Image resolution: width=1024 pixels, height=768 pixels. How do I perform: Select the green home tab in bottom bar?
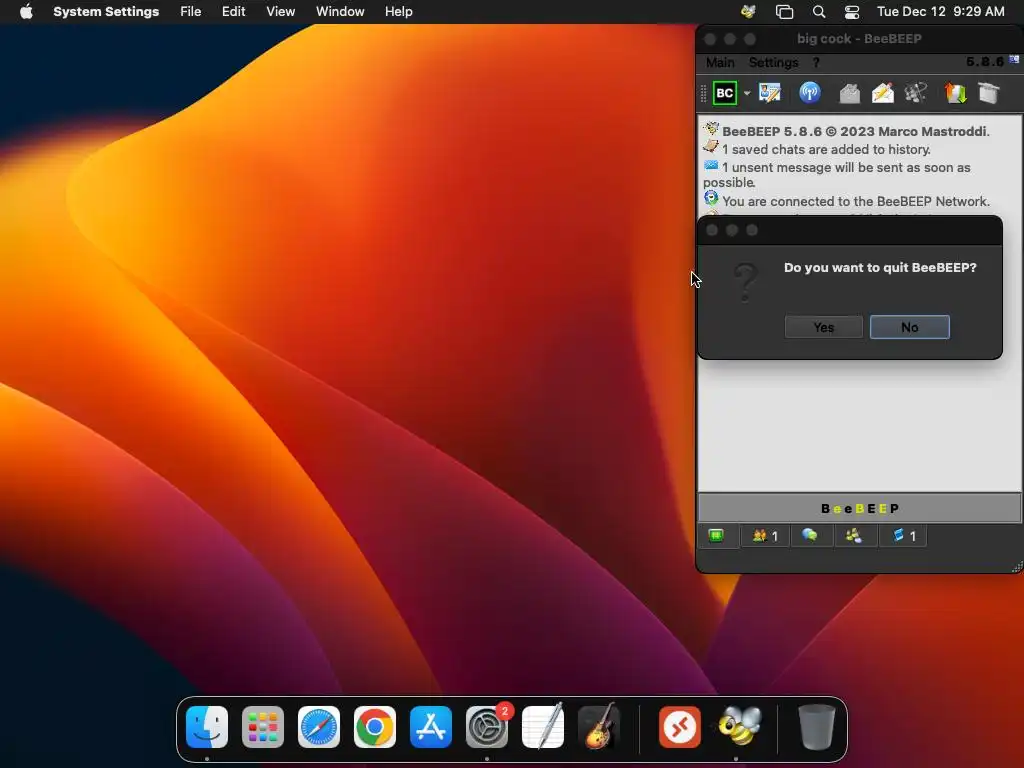(716, 536)
